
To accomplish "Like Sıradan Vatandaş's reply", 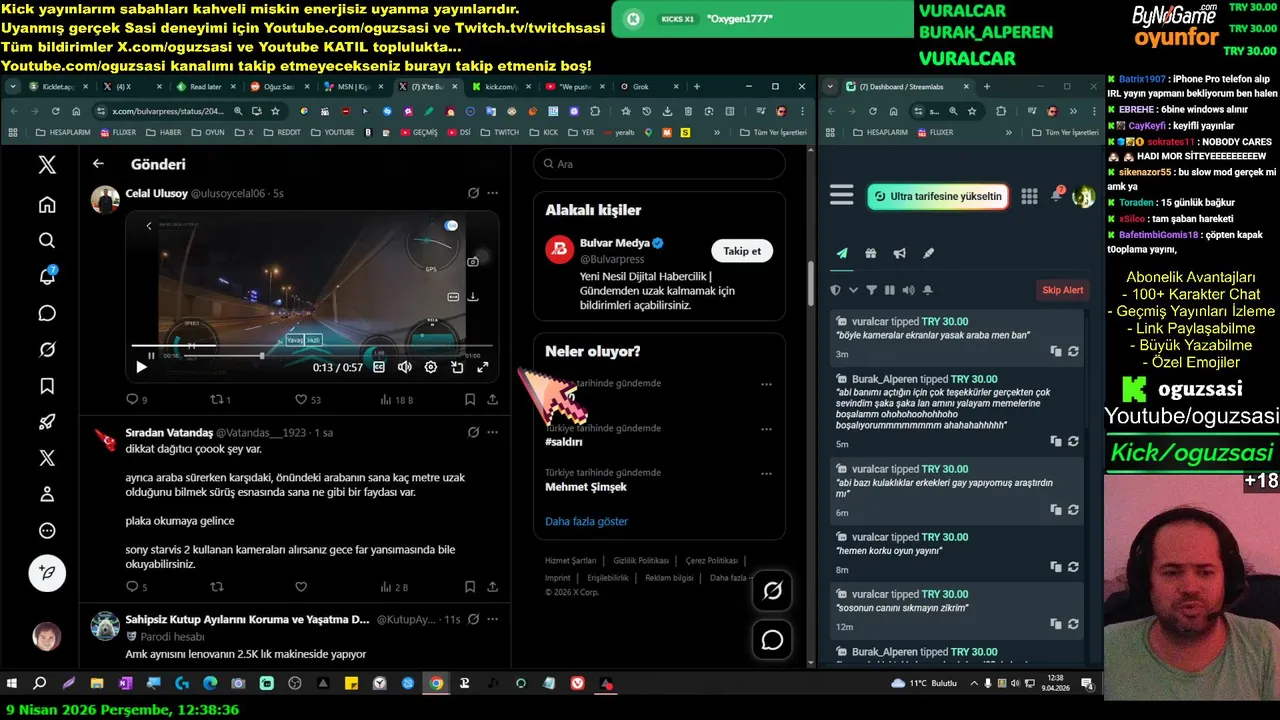I will coord(301,587).
